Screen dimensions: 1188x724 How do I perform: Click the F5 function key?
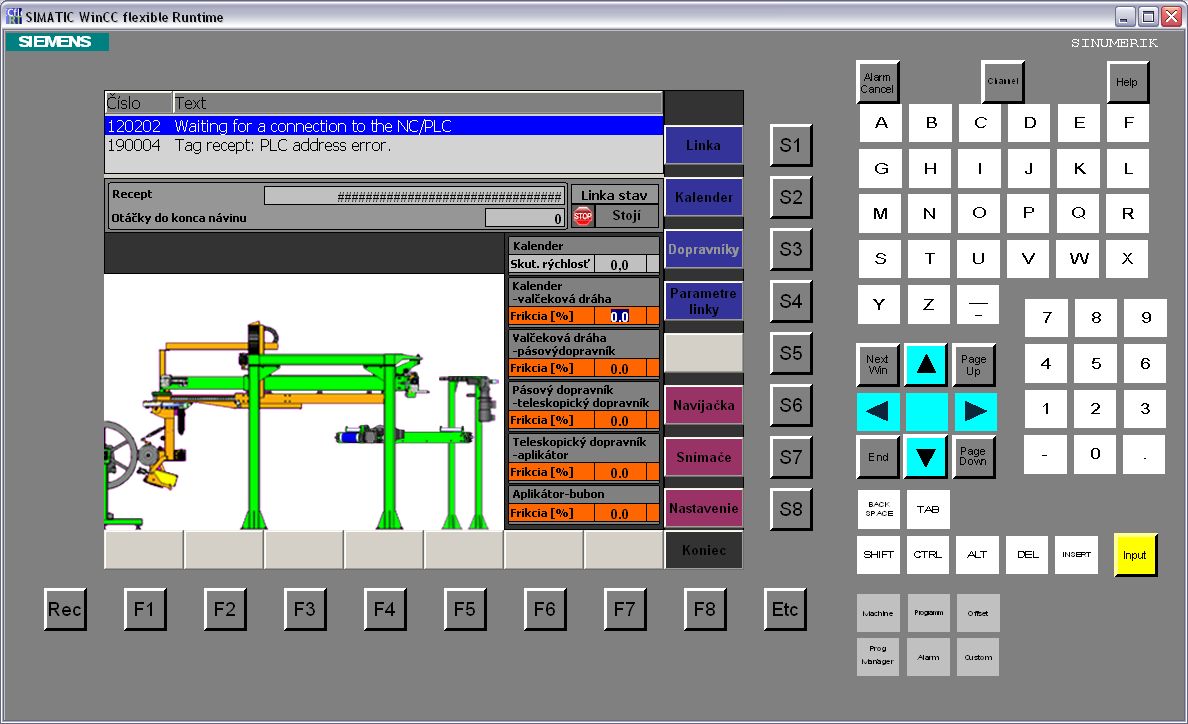pos(464,609)
